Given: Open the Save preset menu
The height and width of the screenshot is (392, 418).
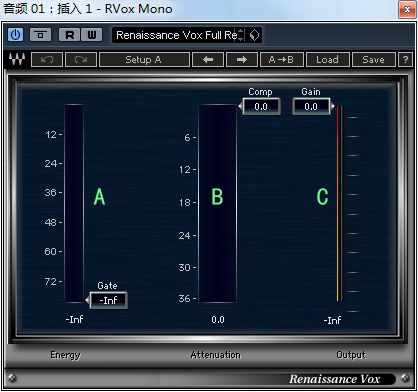Looking at the screenshot, I should tap(374, 60).
